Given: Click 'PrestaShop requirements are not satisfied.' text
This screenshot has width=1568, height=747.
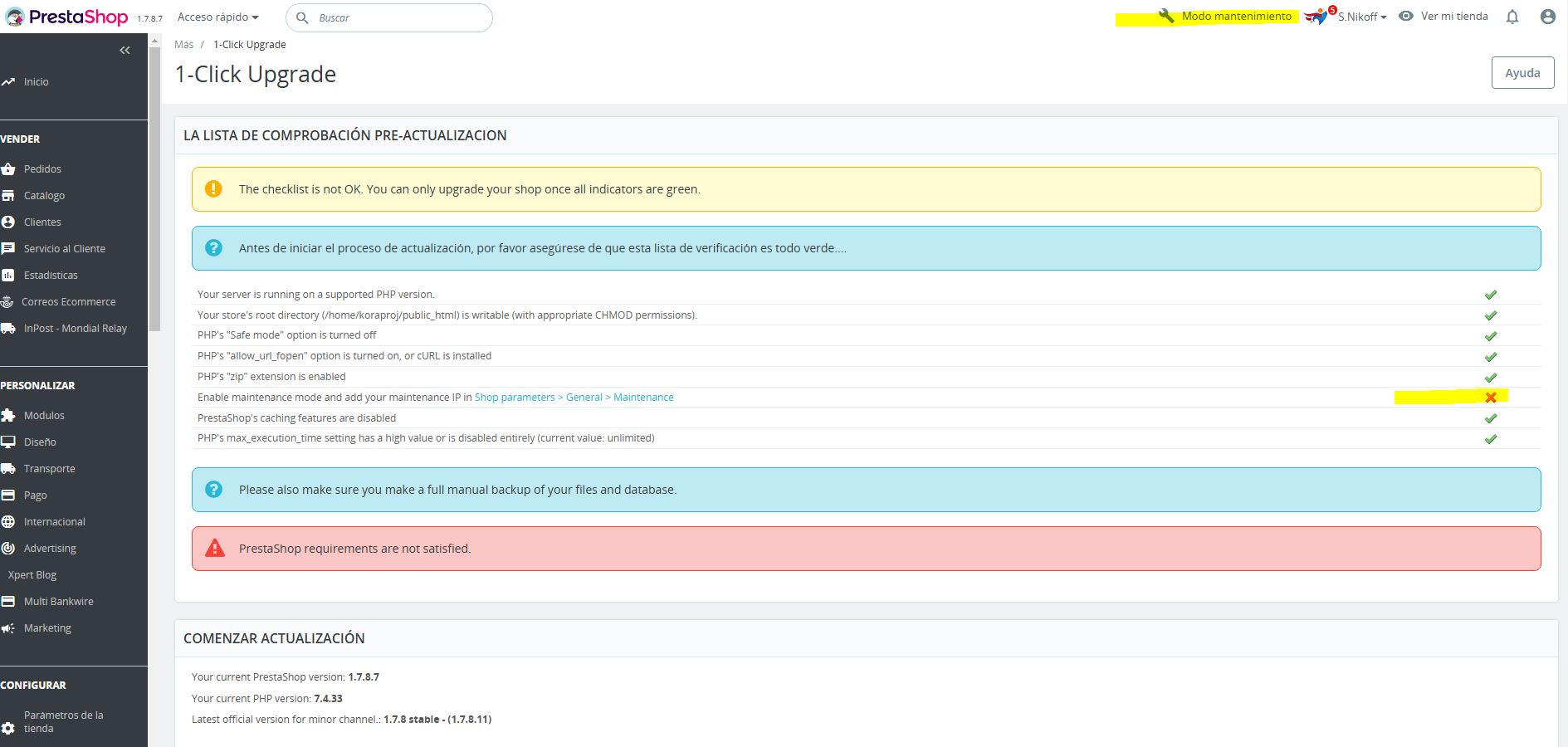Looking at the screenshot, I should pos(354,549).
